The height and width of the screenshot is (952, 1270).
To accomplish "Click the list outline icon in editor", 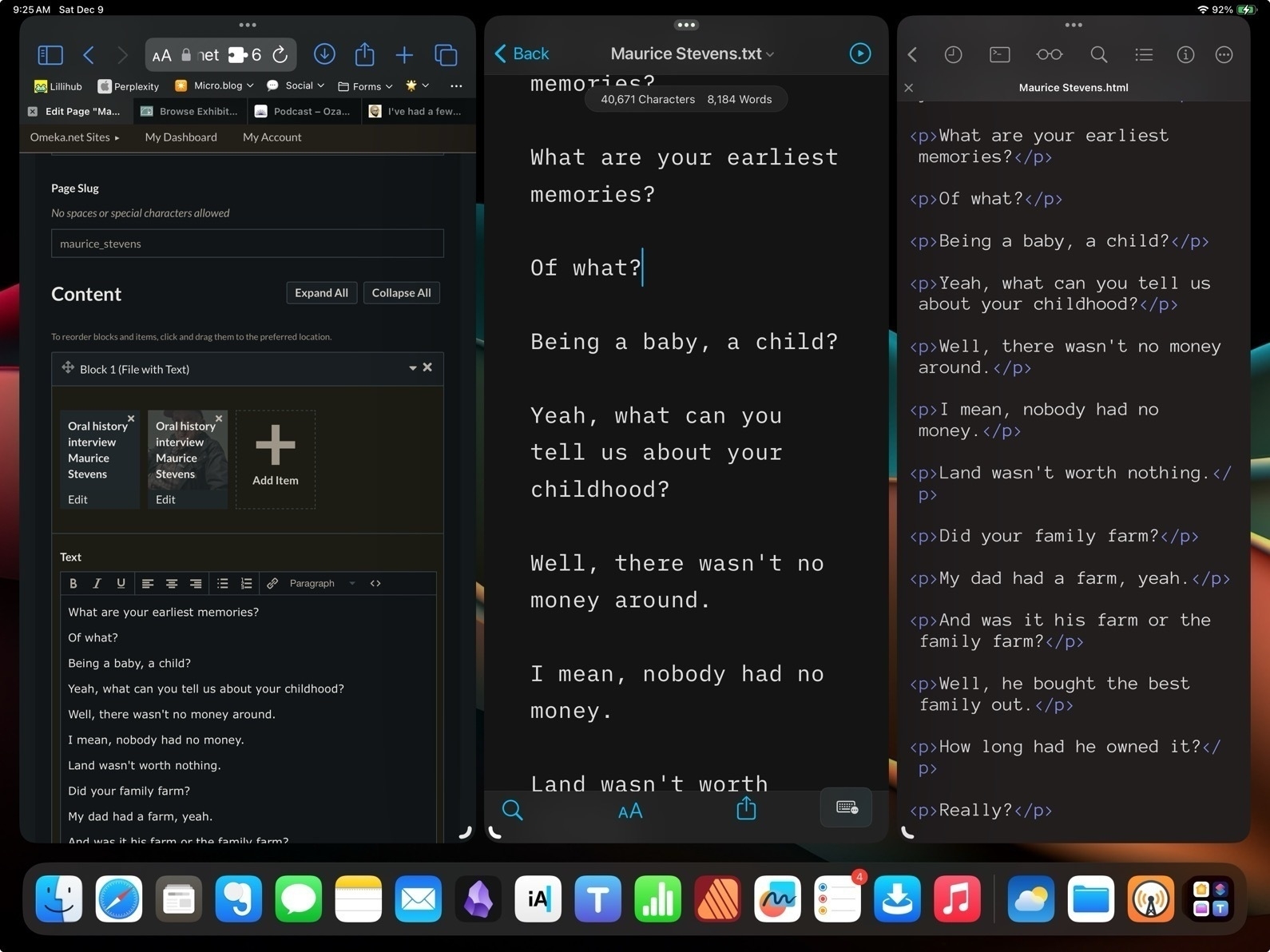I will [1144, 54].
